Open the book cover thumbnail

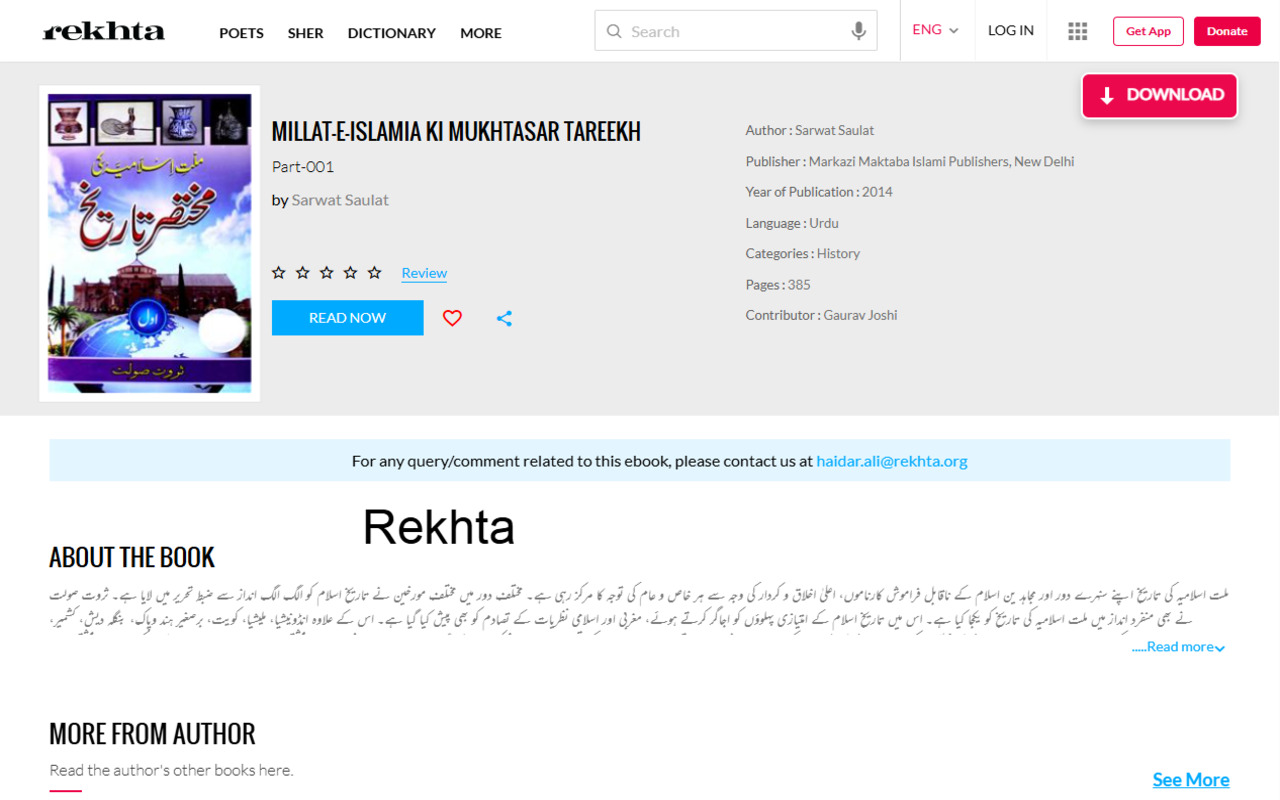(150, 243)
